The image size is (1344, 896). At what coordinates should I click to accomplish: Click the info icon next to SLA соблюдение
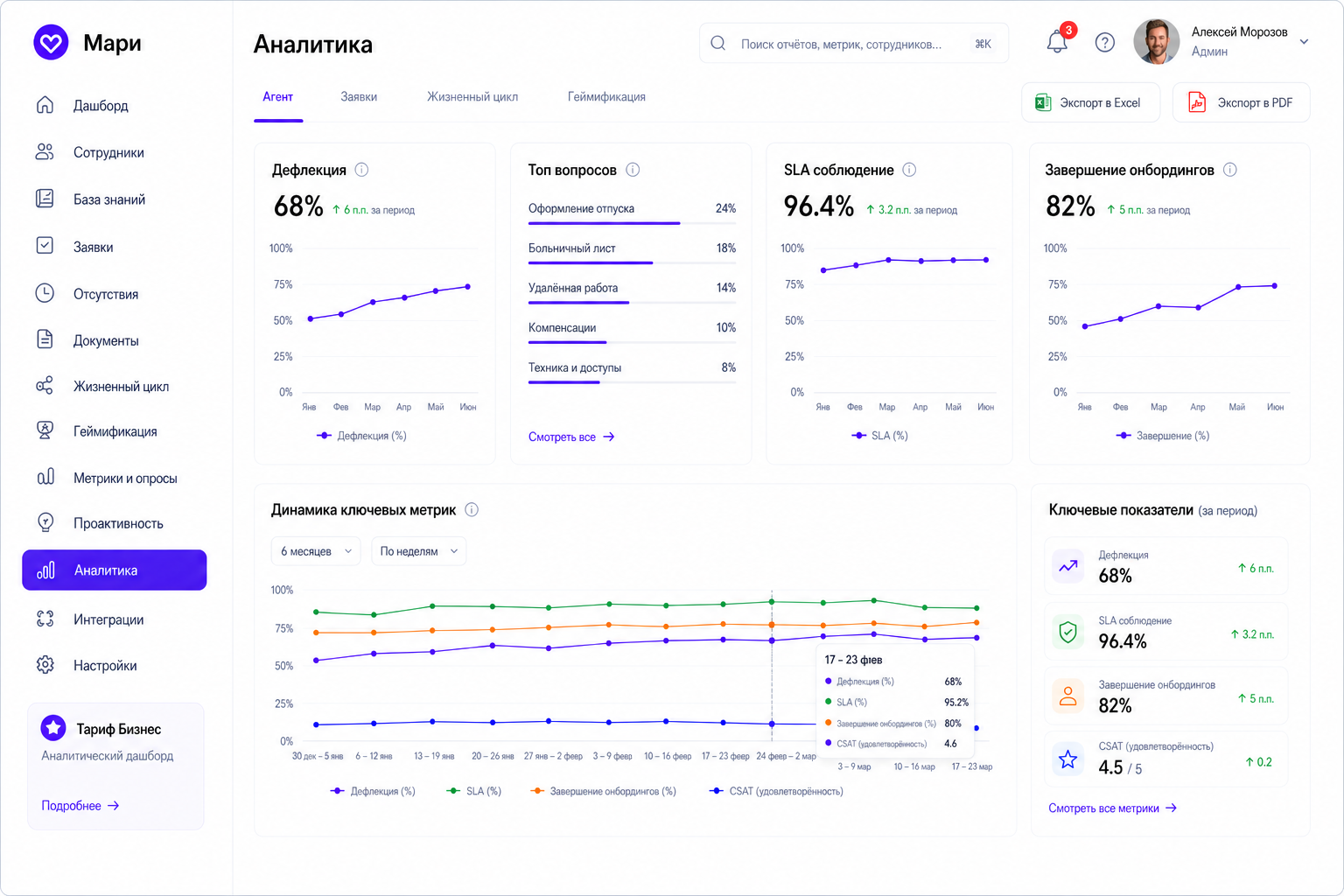coord(909,170)
